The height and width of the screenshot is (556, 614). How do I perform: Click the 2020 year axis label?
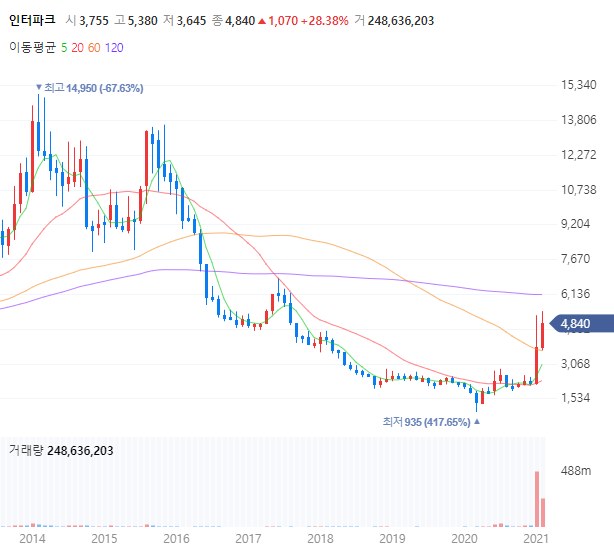464,539
